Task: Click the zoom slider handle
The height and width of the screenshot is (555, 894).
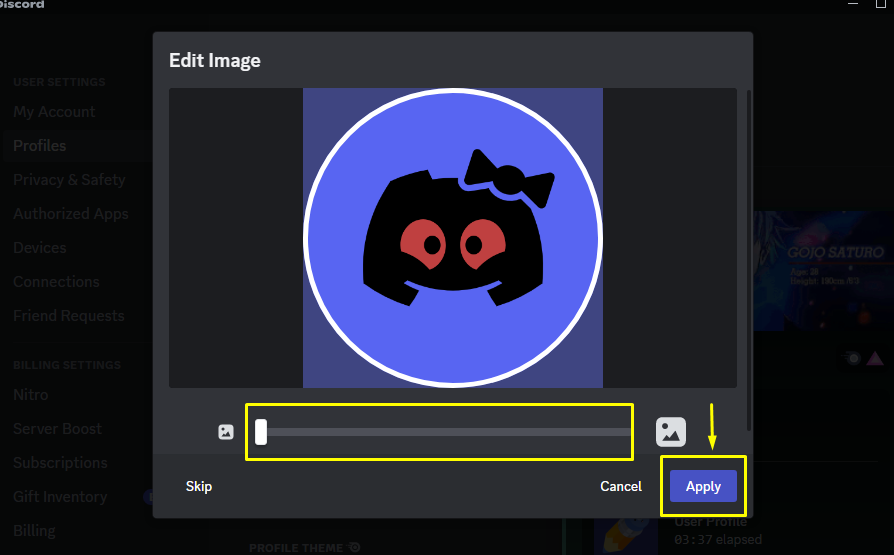Action: tap(261, 432)
